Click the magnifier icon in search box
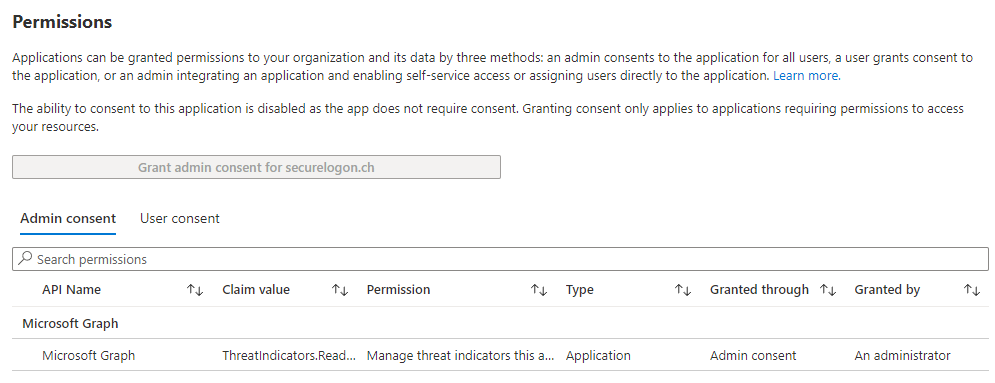The width and height of the screenshot is (995, 383). pyautogui.click(x=25, y=259)
